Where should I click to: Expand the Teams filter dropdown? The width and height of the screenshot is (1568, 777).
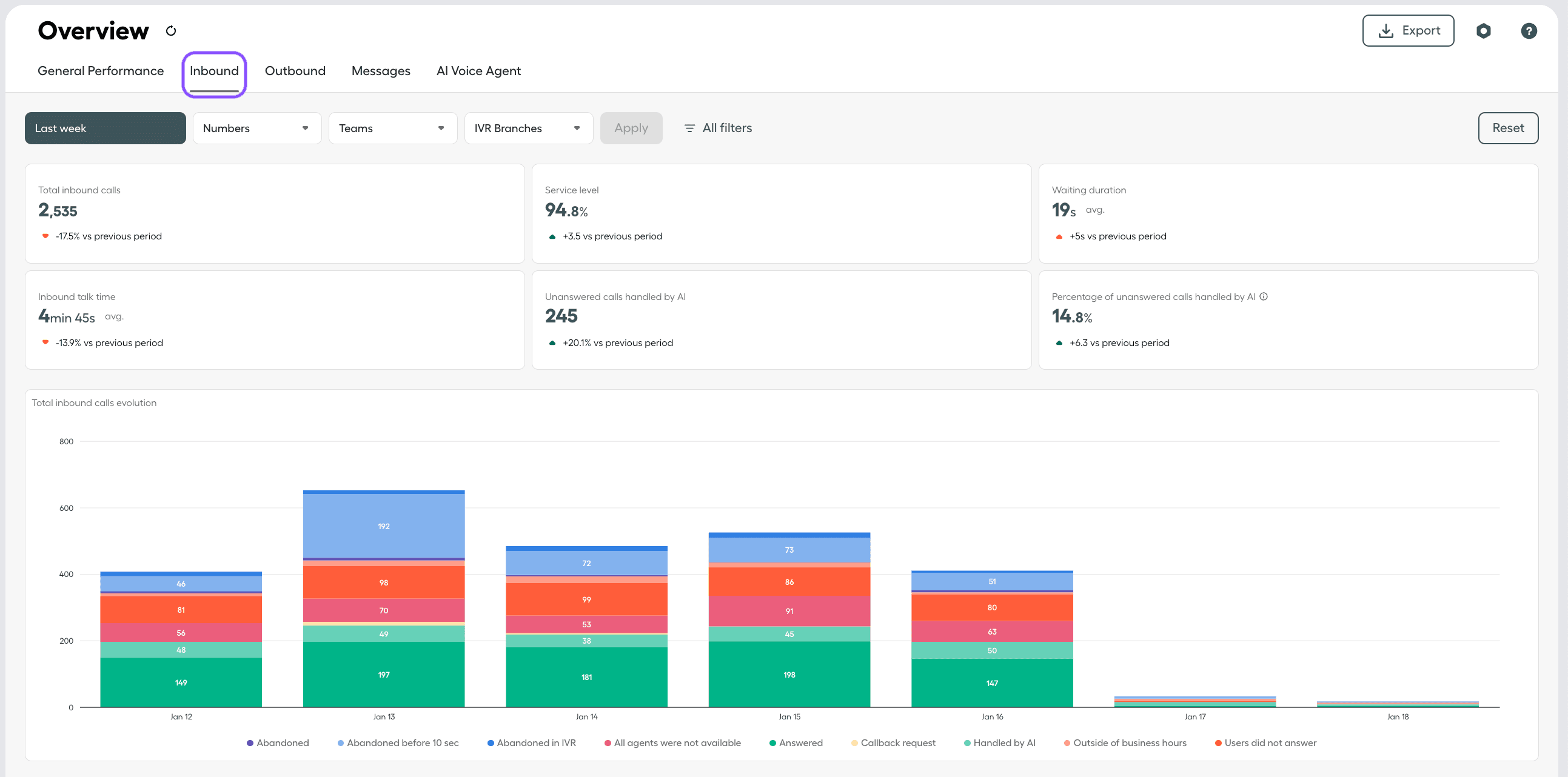(x=393, y=128)
